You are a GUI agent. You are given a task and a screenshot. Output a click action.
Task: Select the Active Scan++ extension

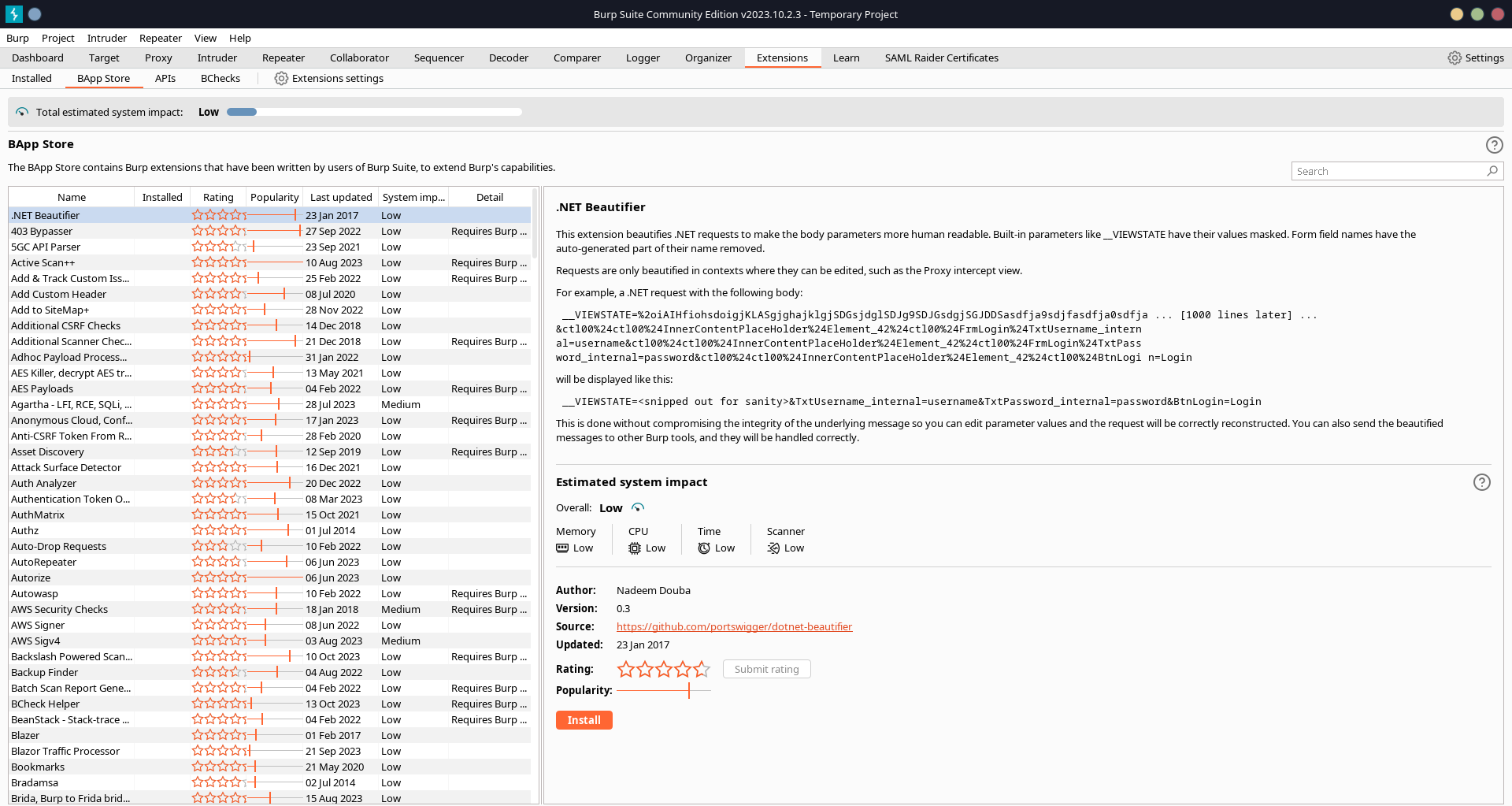coord(269,262)
